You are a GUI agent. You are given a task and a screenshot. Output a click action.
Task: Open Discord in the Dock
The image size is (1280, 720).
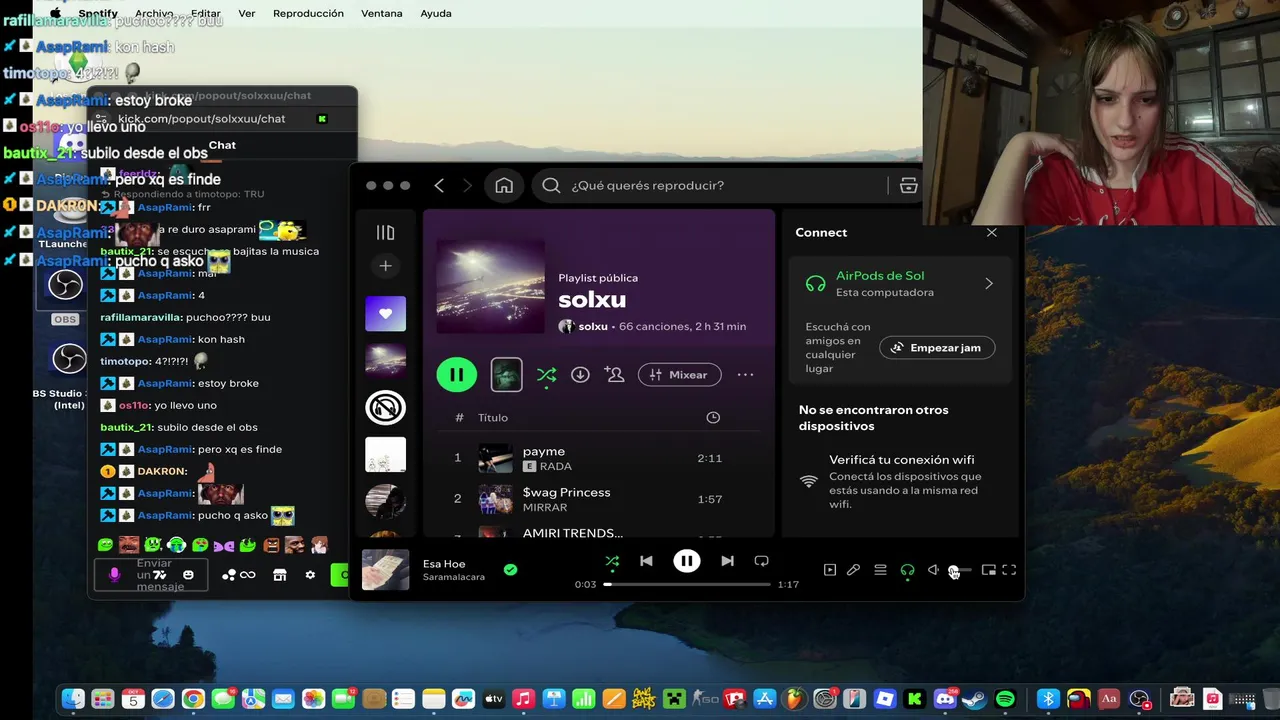coord(945,699)
